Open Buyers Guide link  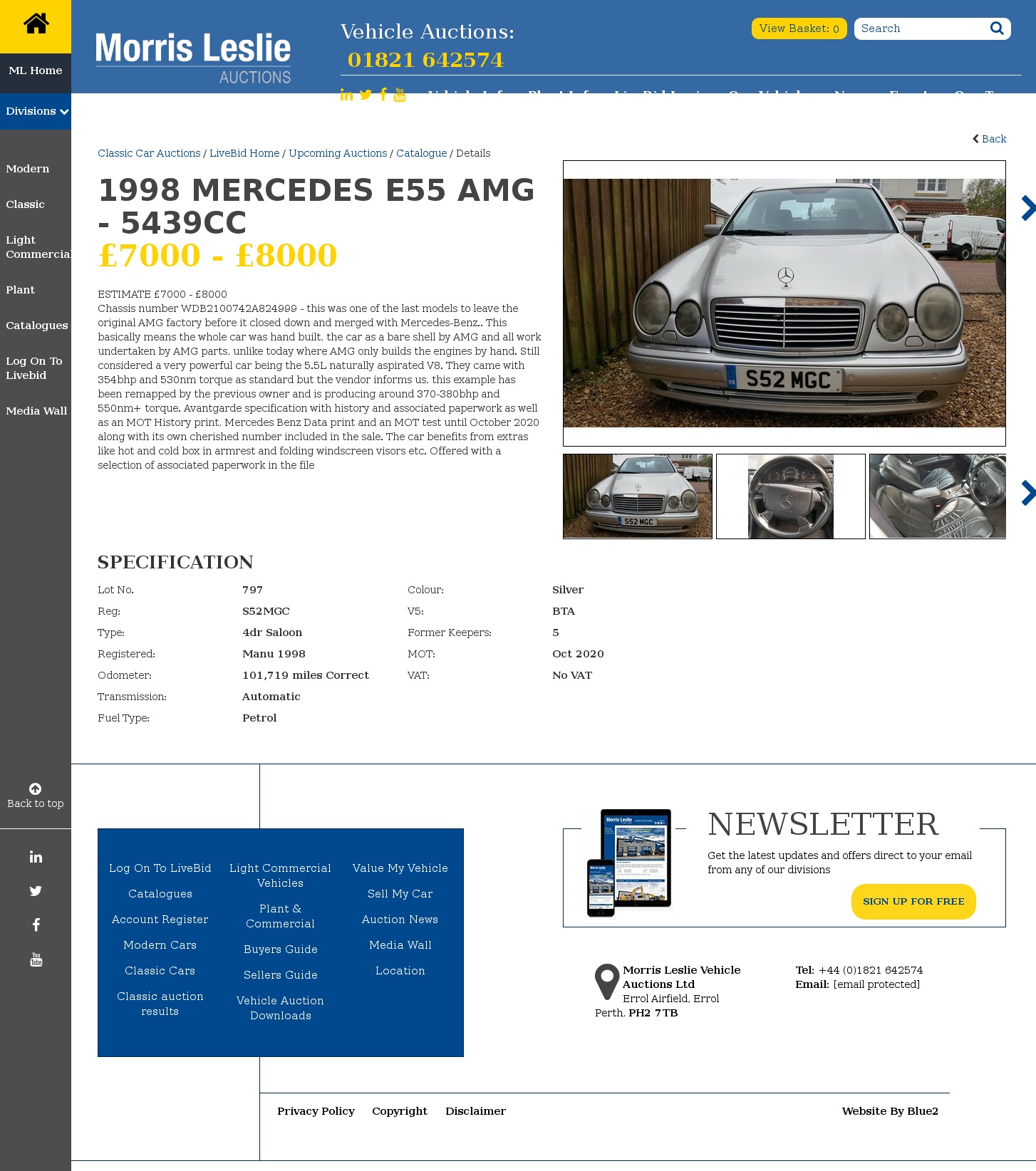[281, 949]
